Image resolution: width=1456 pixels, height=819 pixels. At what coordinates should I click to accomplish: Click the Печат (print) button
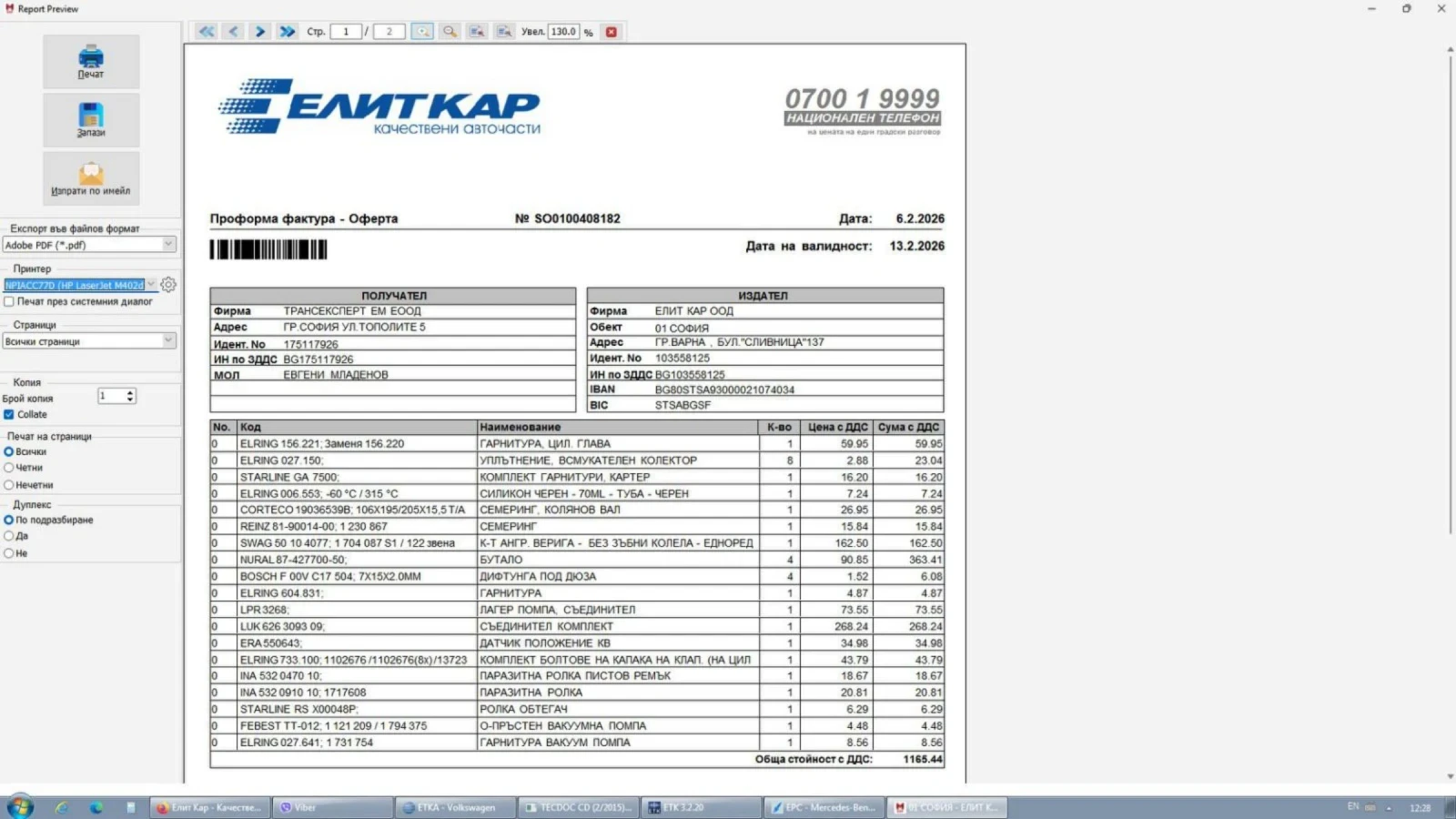pos(91,62)
